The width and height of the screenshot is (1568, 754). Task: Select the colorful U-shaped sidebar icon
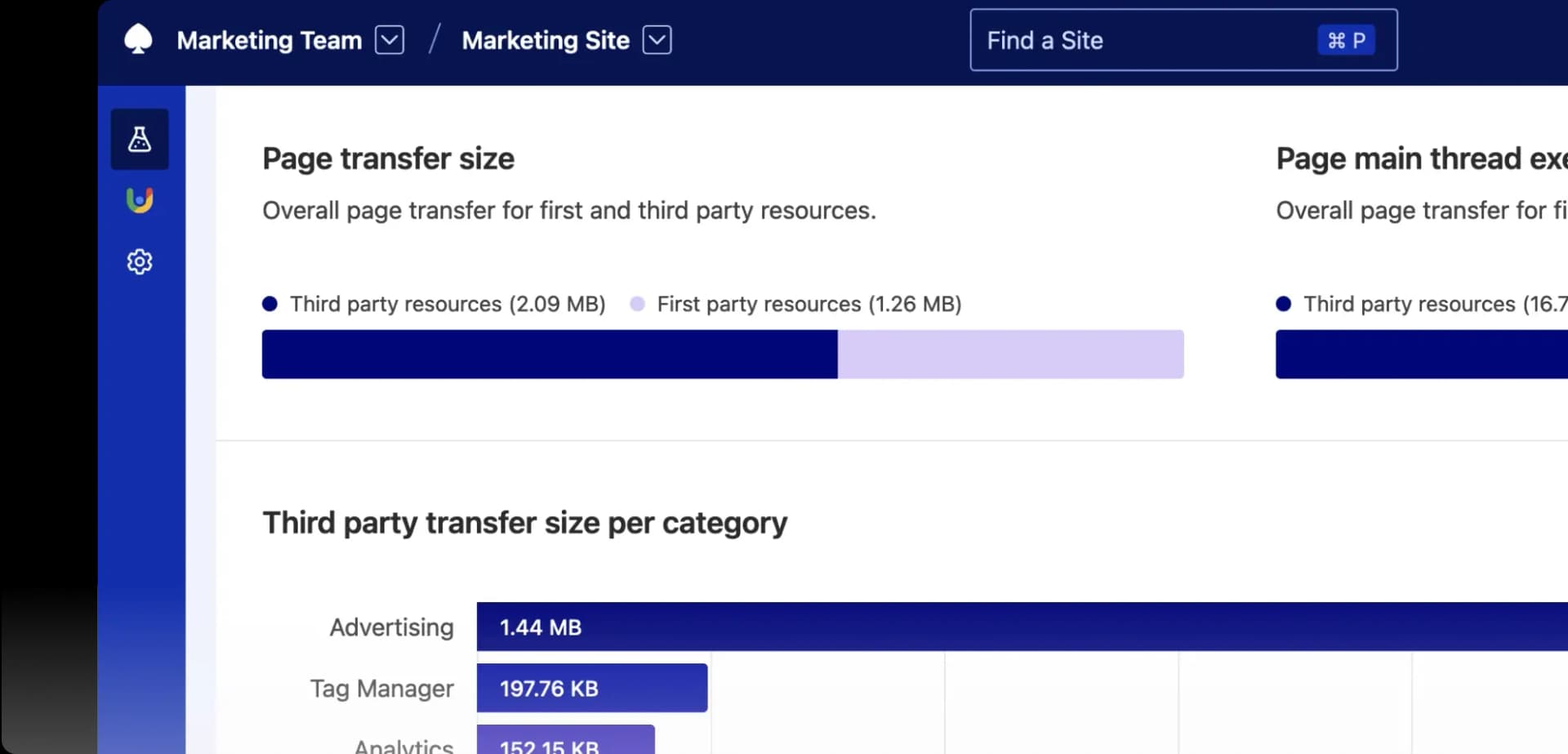(140, 200)
